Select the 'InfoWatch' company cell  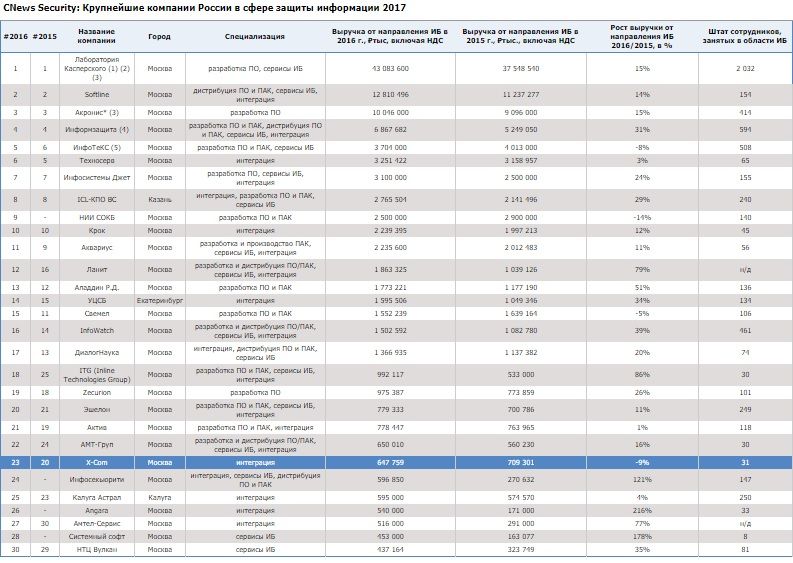click(97, 330)
